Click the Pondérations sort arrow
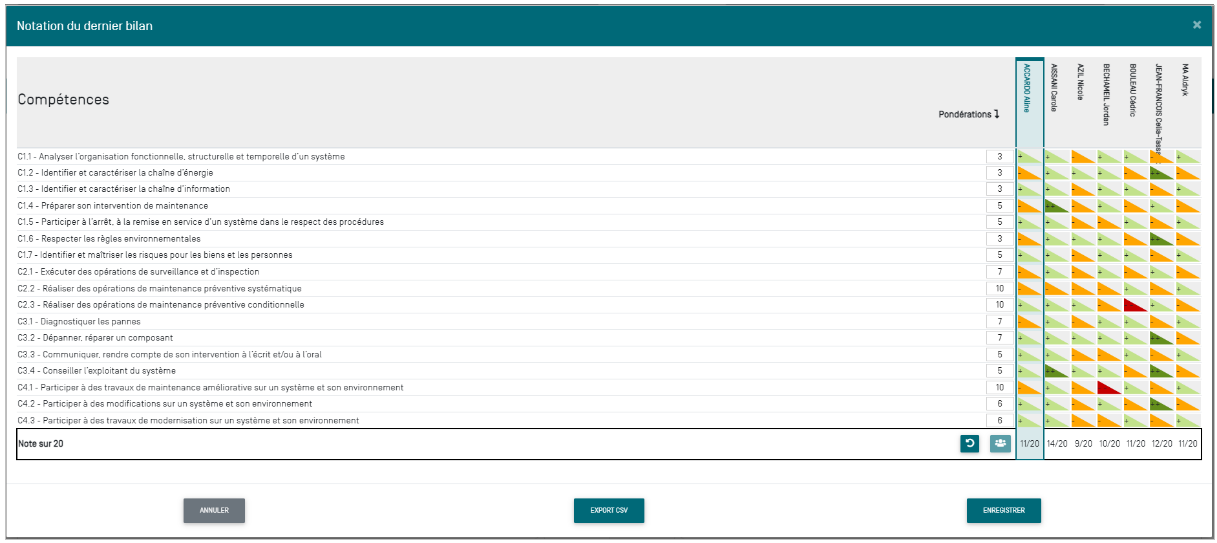The height and width of the screenshot is (543, 1217). 996,114
